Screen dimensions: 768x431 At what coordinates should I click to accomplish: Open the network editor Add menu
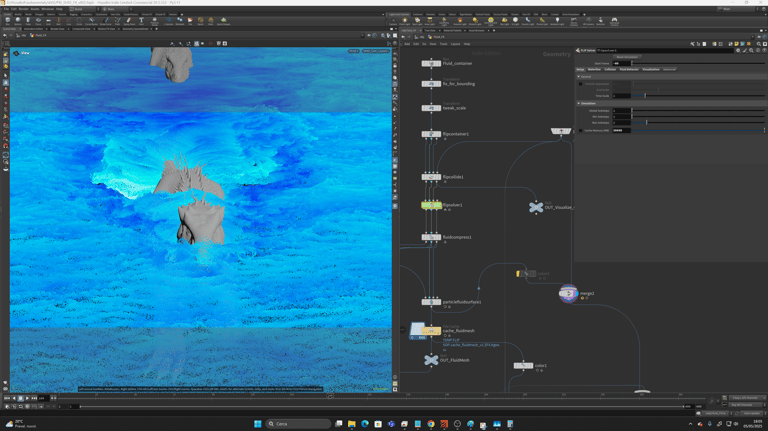(x=407, y=44)
